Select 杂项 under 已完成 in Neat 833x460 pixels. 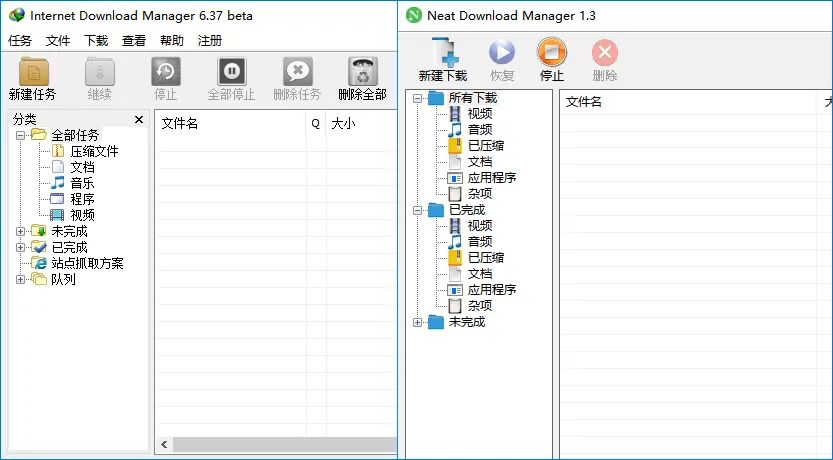480,305
